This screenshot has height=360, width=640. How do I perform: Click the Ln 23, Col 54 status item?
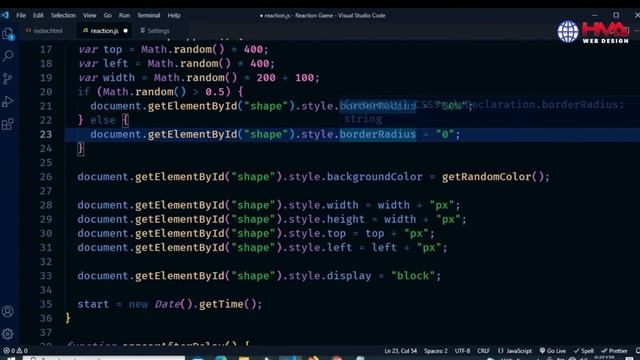tap(400, 351)
